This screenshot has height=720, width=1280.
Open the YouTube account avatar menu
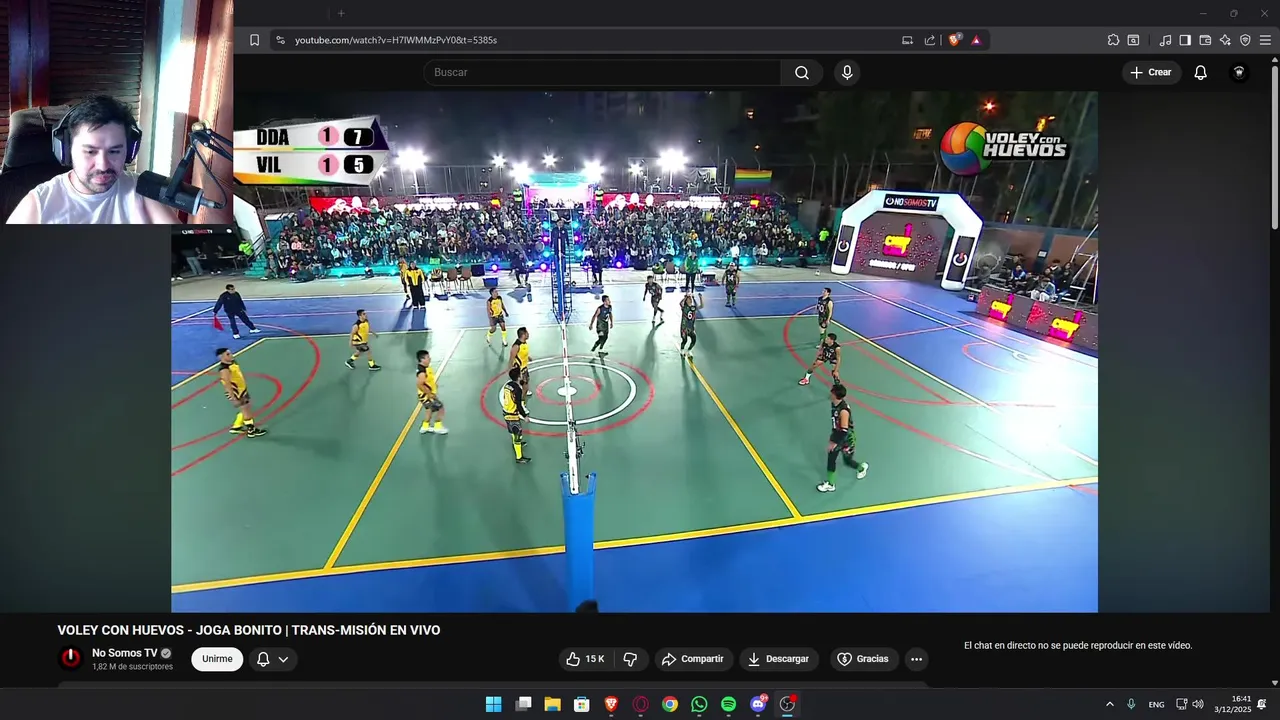click(1239, 72)
